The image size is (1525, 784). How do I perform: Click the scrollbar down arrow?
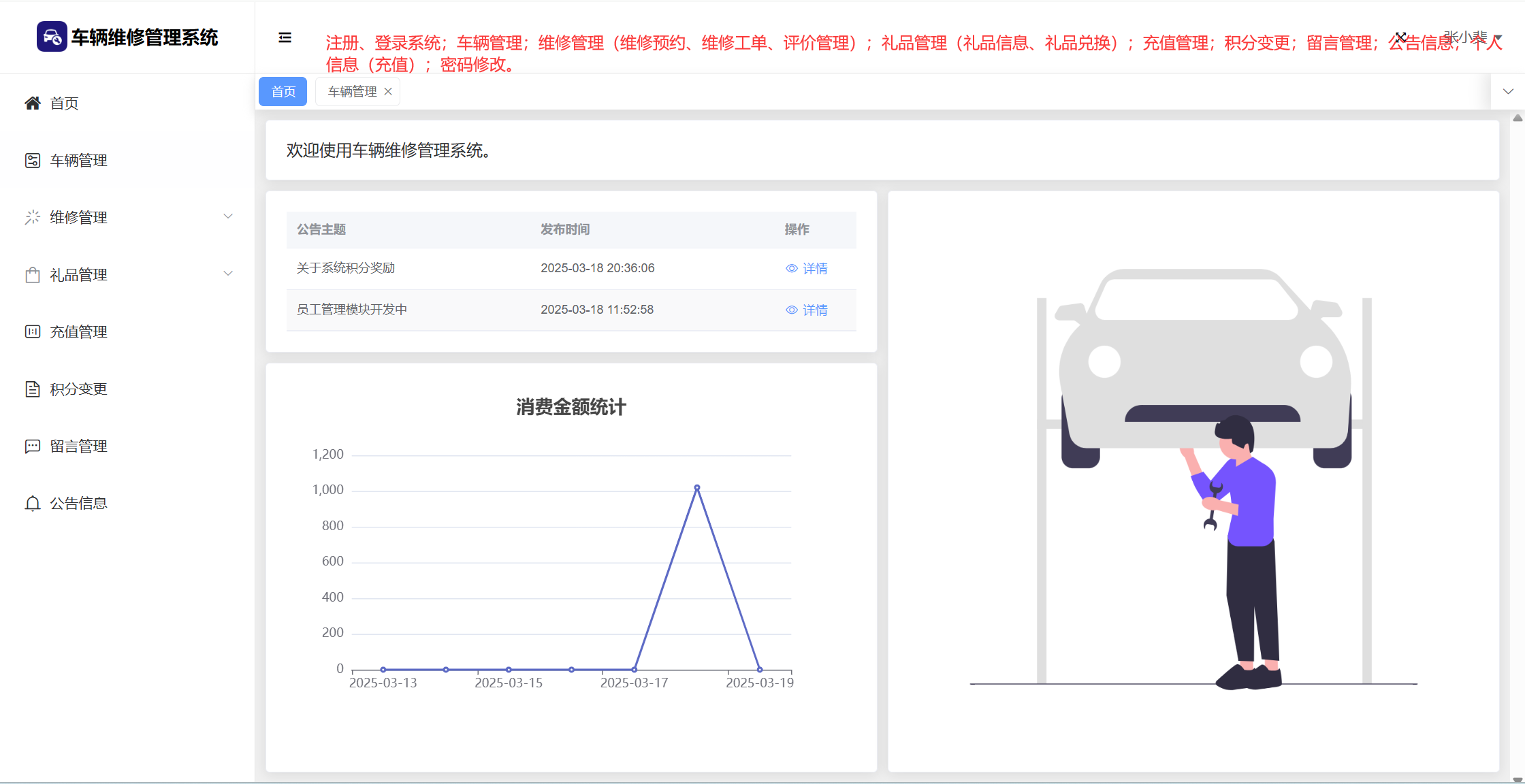[1518, 779]
